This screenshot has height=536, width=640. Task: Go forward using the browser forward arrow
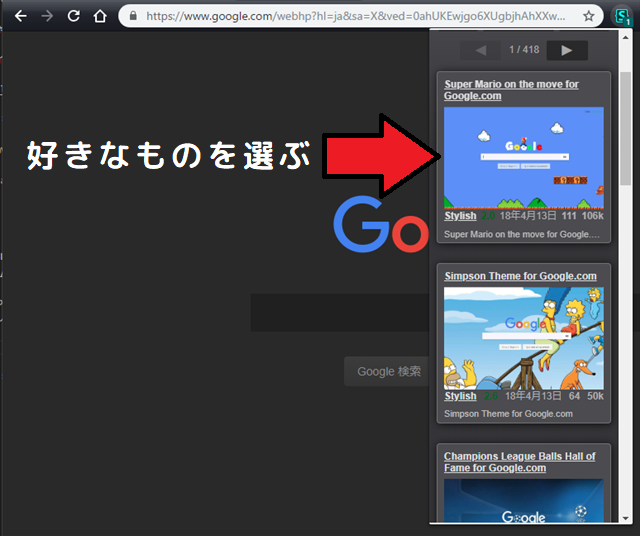click(47, 16)
